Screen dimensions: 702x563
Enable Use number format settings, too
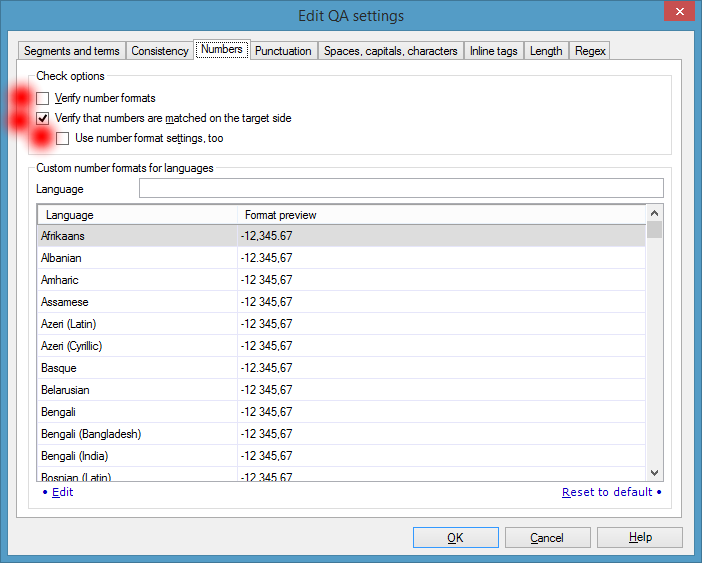[x=62, y=138]
